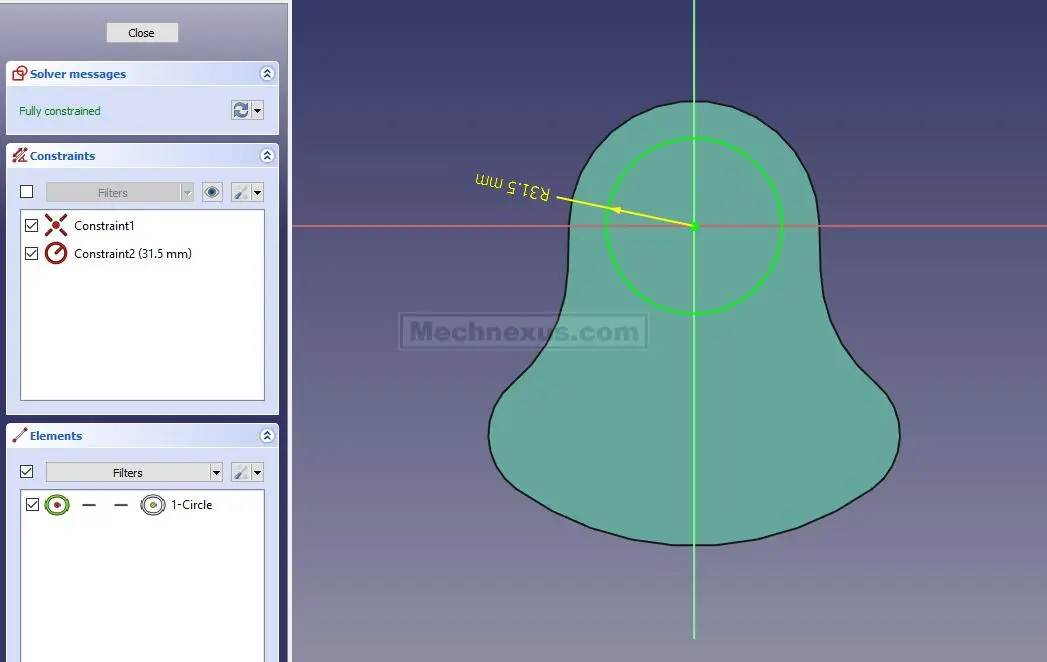Click the Constraint2 radius icon
Viewport: 1047px width, 662px height.
click(56, 253)
